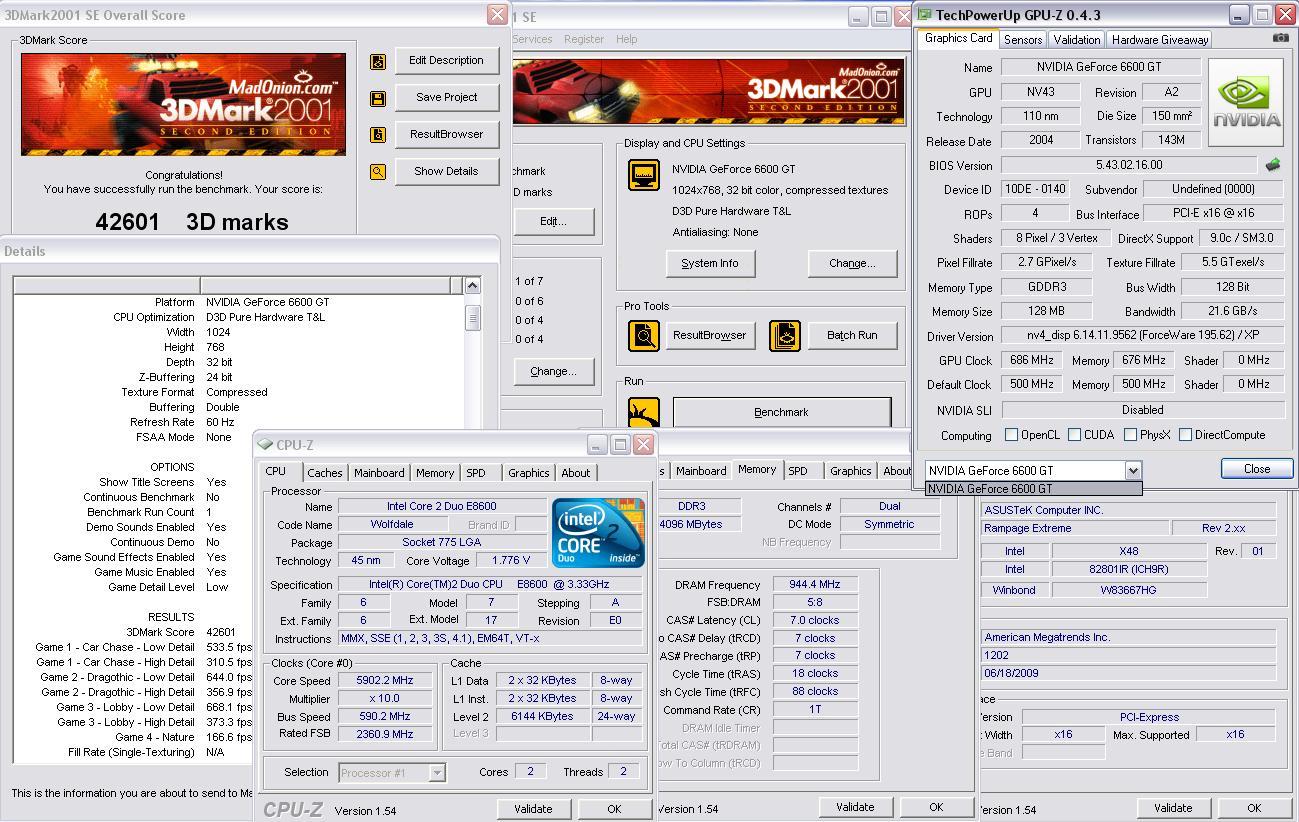Click the Intel Core 2 Duo logo

598,533
